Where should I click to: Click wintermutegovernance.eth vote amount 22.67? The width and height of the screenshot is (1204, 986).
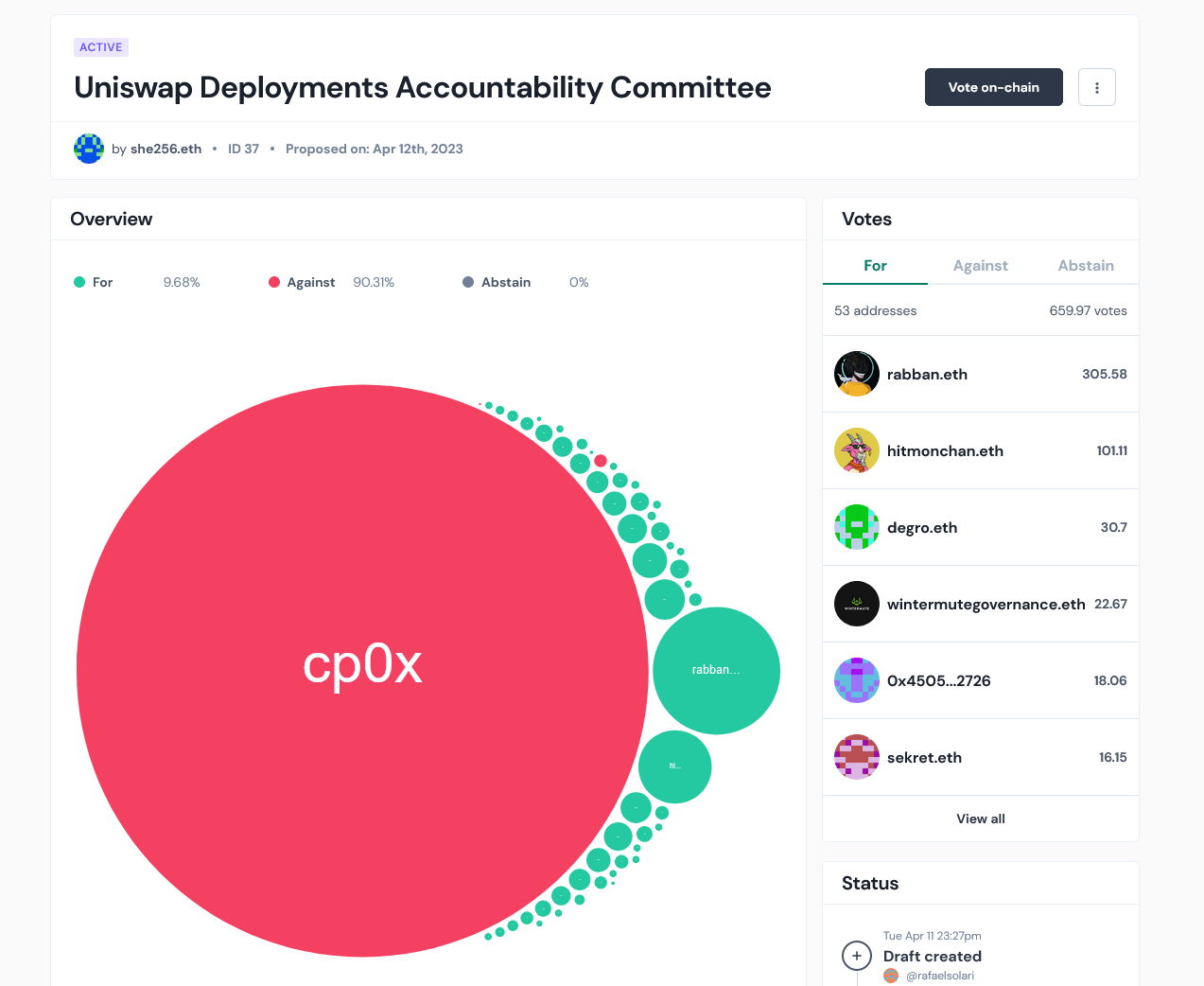[1110, 604]
